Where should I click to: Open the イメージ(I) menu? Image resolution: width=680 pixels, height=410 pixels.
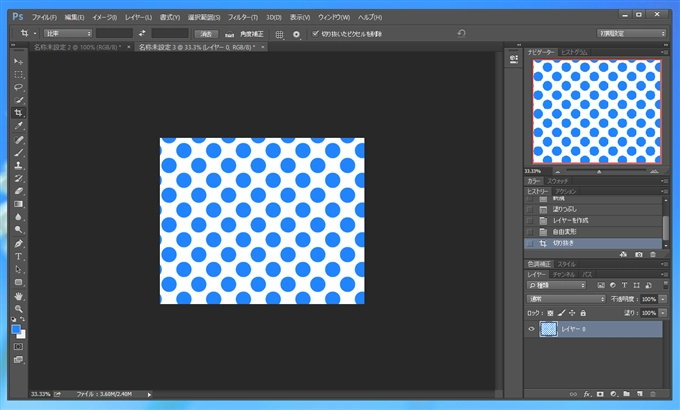click(x=105, y=17)
